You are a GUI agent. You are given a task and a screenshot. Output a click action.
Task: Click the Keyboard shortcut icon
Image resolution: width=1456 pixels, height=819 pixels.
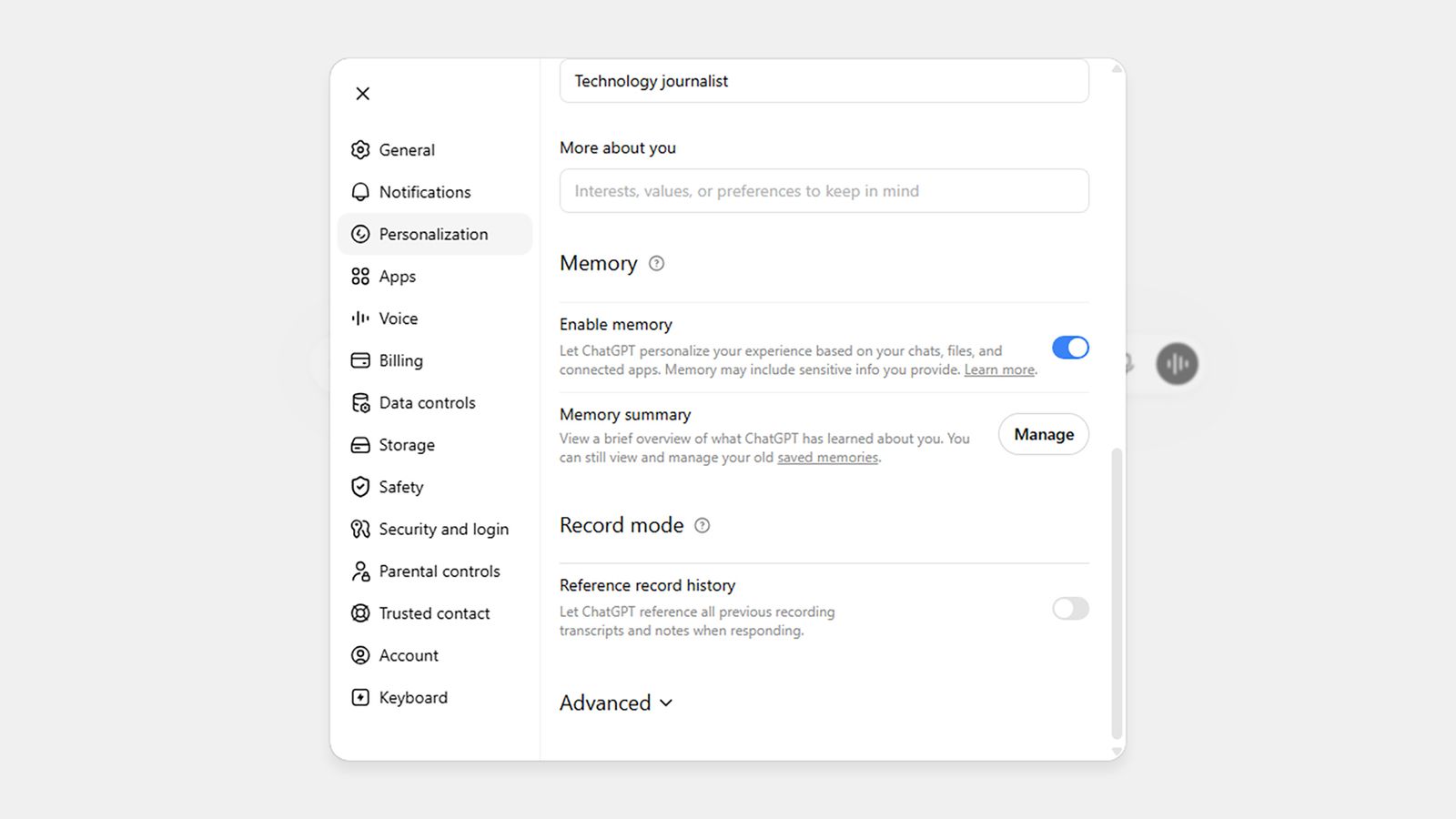(x=360, y=697)
